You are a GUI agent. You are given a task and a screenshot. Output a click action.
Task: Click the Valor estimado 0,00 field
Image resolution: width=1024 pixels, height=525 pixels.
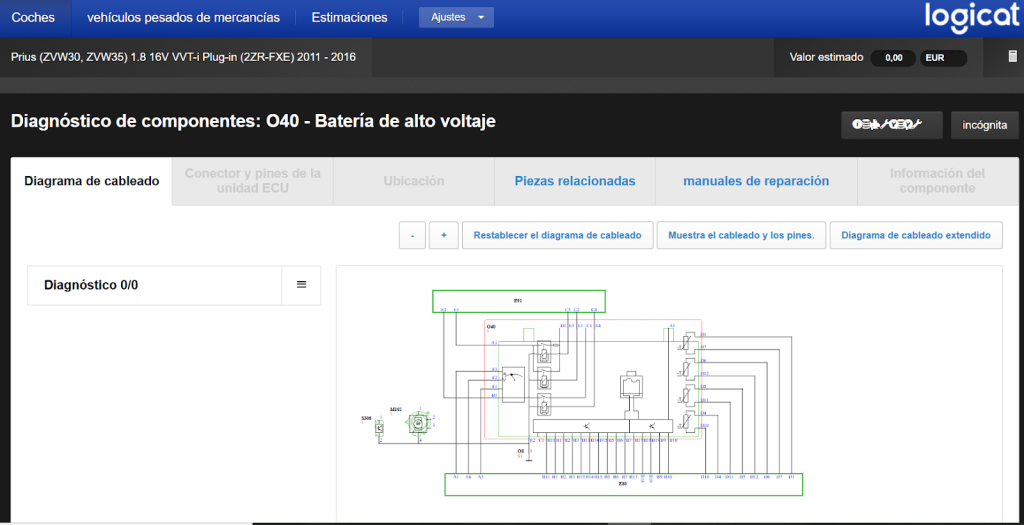tap(893, 57)
